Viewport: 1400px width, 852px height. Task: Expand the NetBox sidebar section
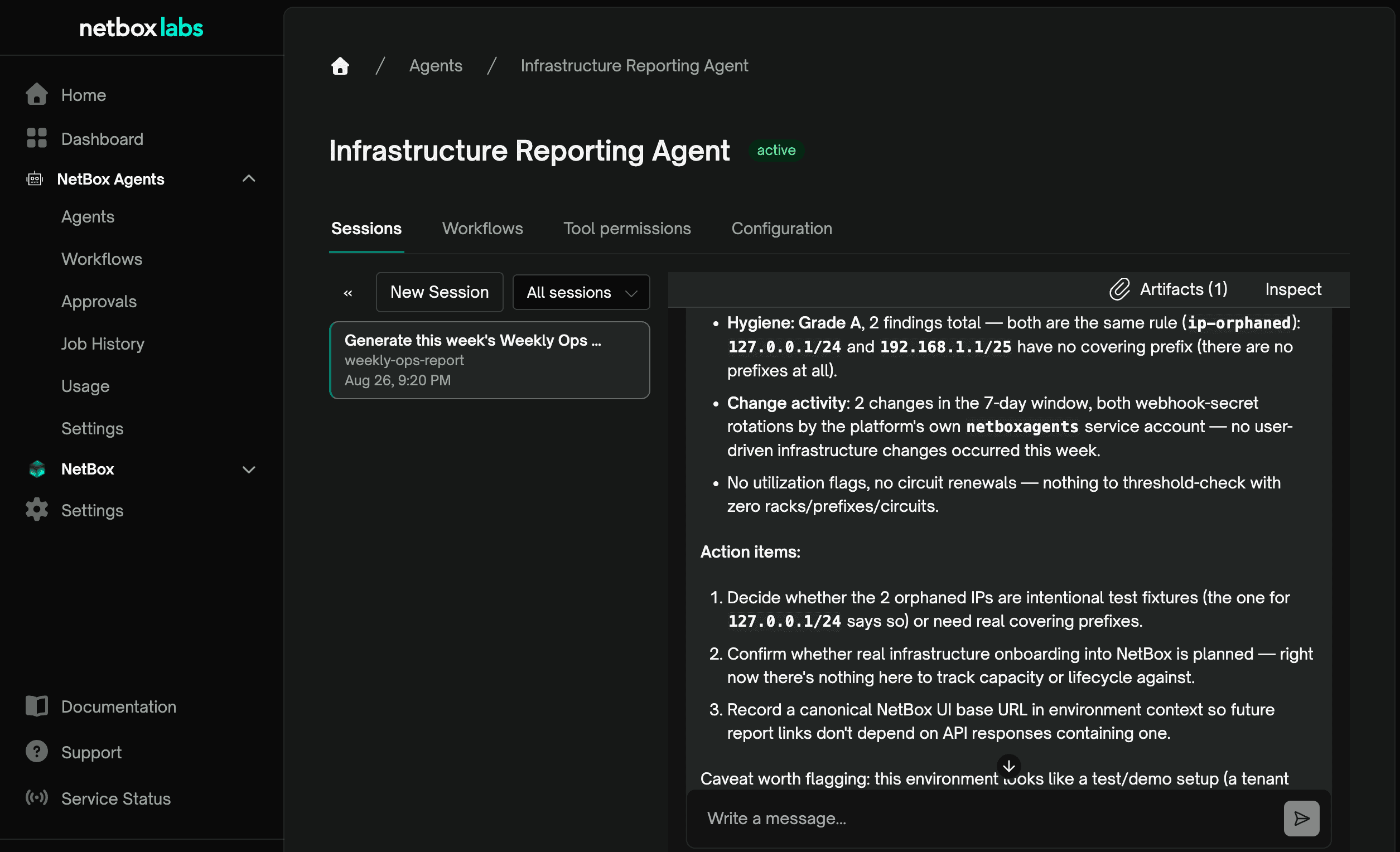click(x=249, y=469)
